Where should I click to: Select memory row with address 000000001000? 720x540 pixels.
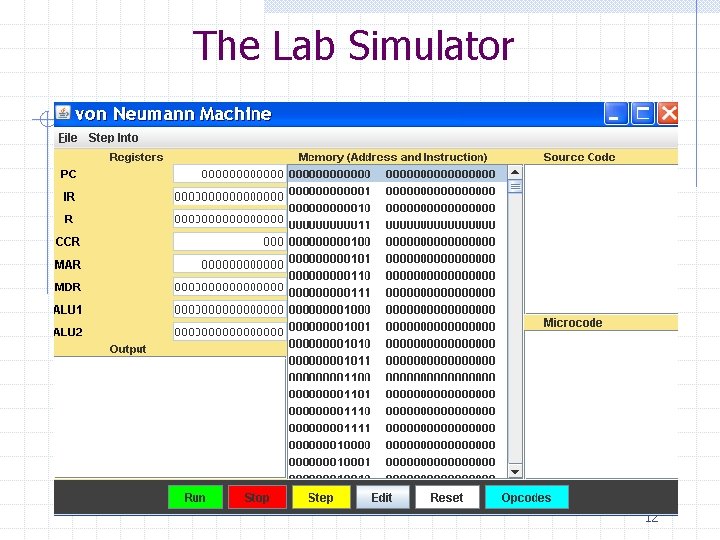(x=398, y=309)
